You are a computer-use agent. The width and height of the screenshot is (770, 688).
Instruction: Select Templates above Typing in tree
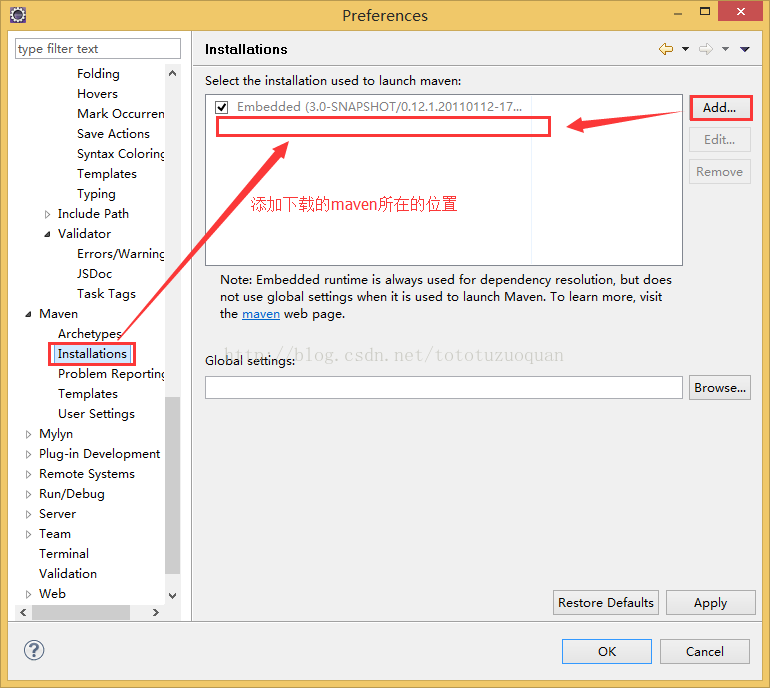(x=107, y=174)
